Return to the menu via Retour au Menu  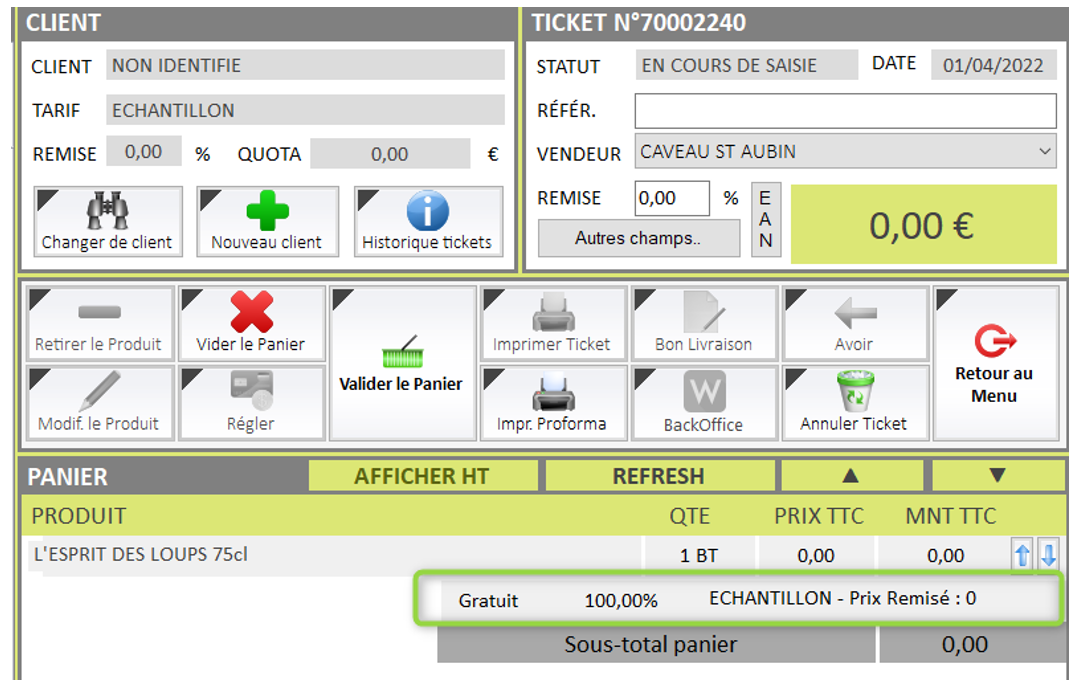993,363
